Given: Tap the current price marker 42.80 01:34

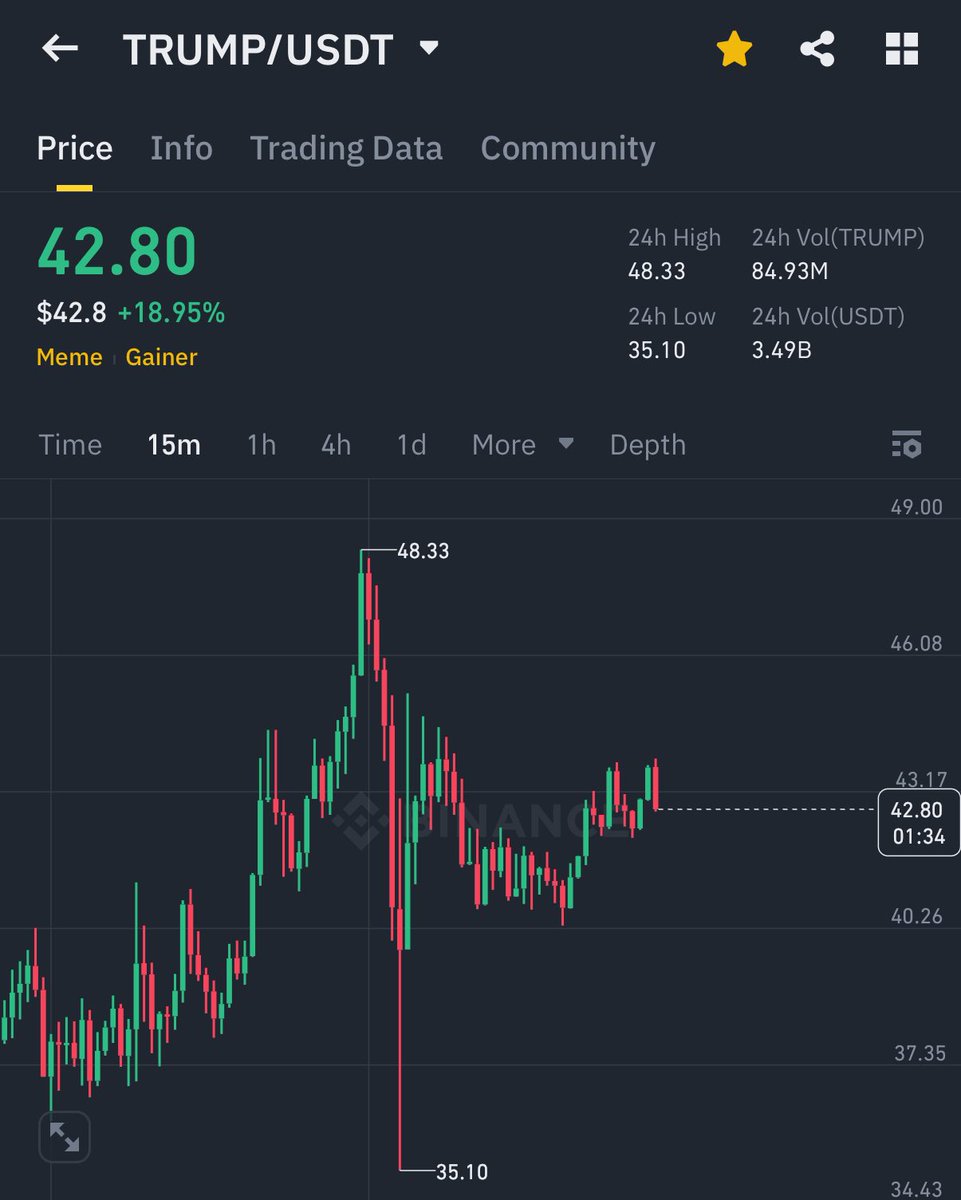Looking at the screenshot, I should pos(918,823).
